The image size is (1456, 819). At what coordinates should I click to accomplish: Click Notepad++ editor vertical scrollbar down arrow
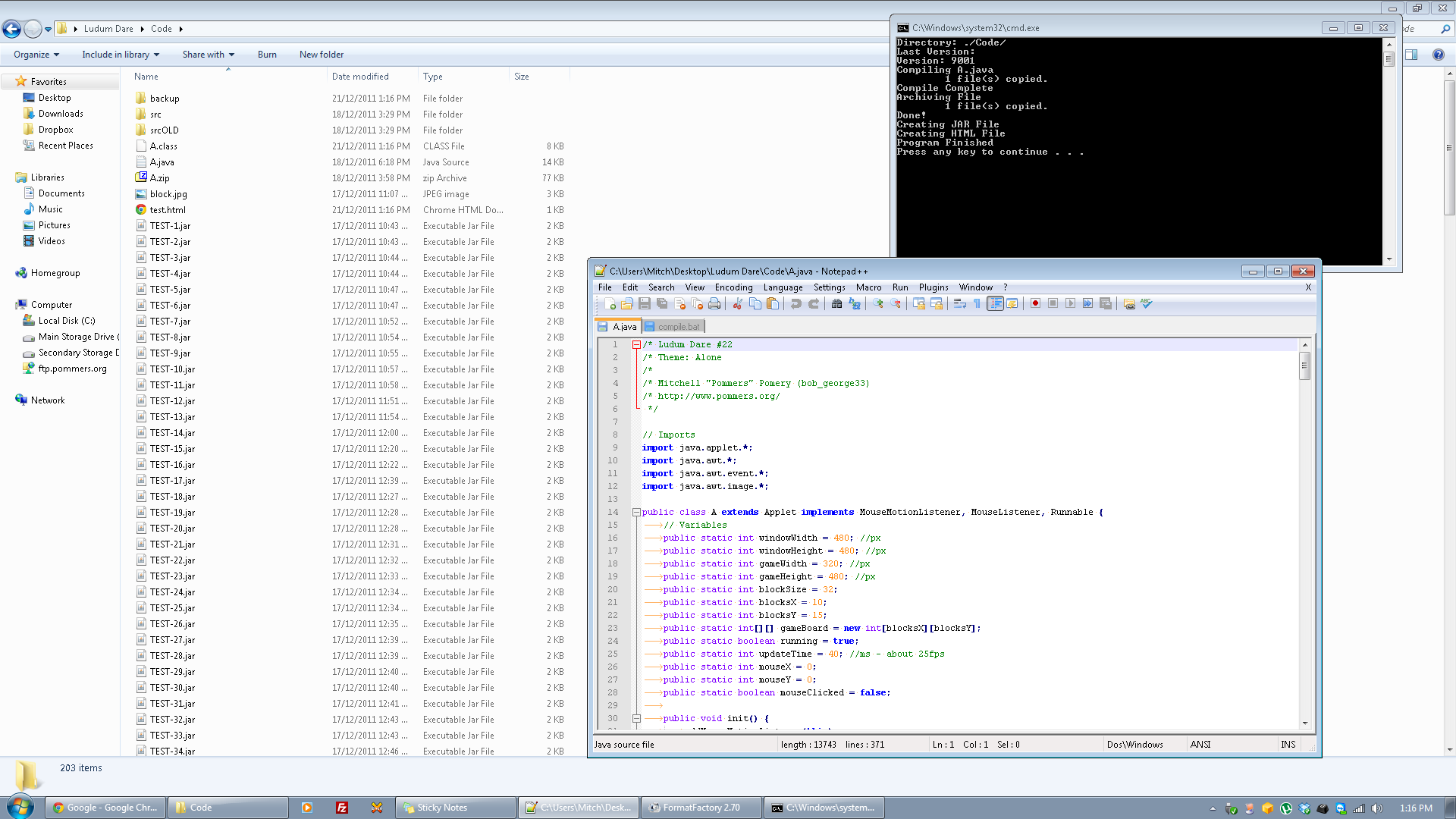pyautogui.click(x=1305, y=723)
